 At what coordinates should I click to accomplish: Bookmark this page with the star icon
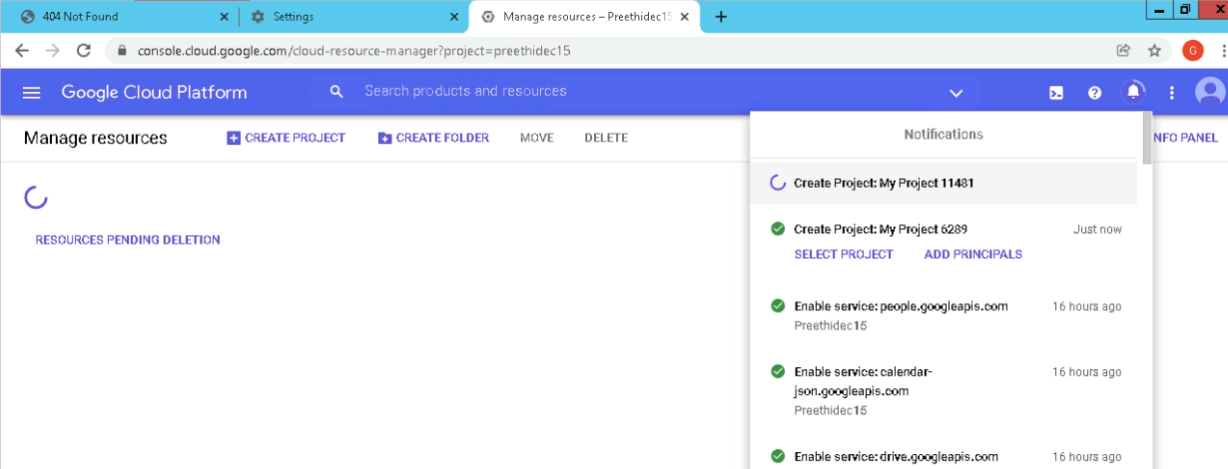pos(1154,50)
